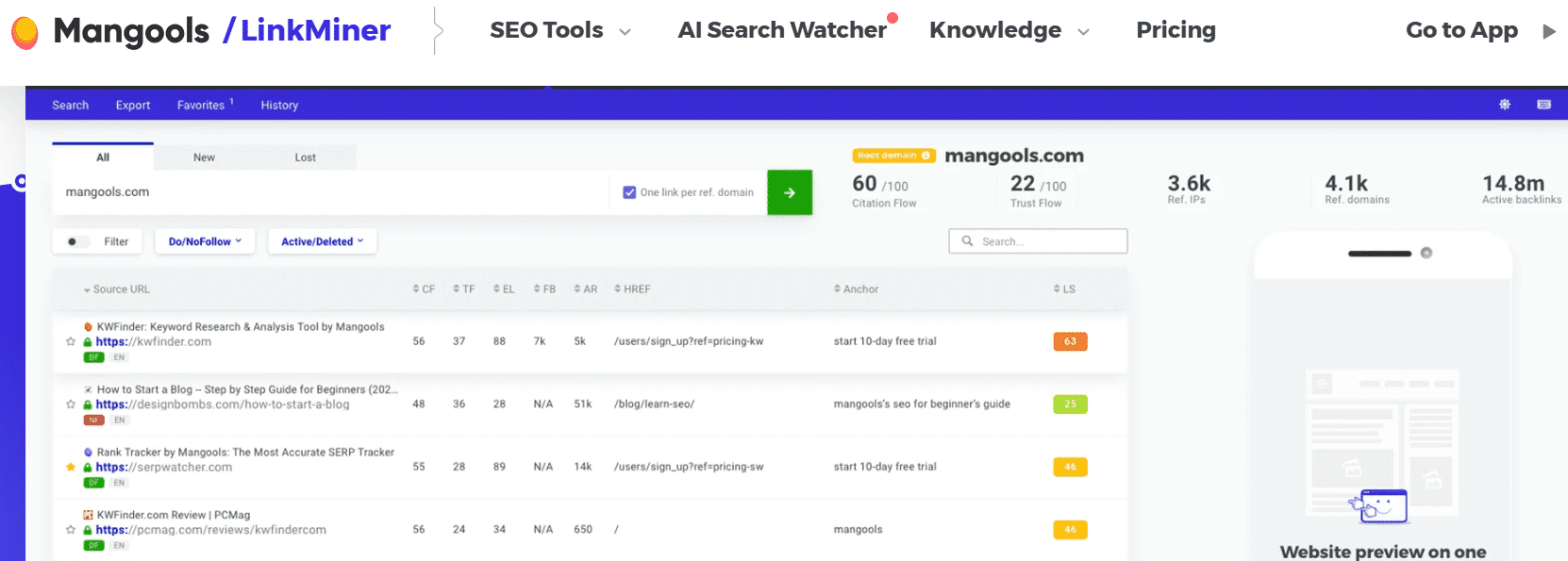The image size is (1568, 561).
Task: Click the lock icon beside pcmag.com URL
Action: click(88, 530)
